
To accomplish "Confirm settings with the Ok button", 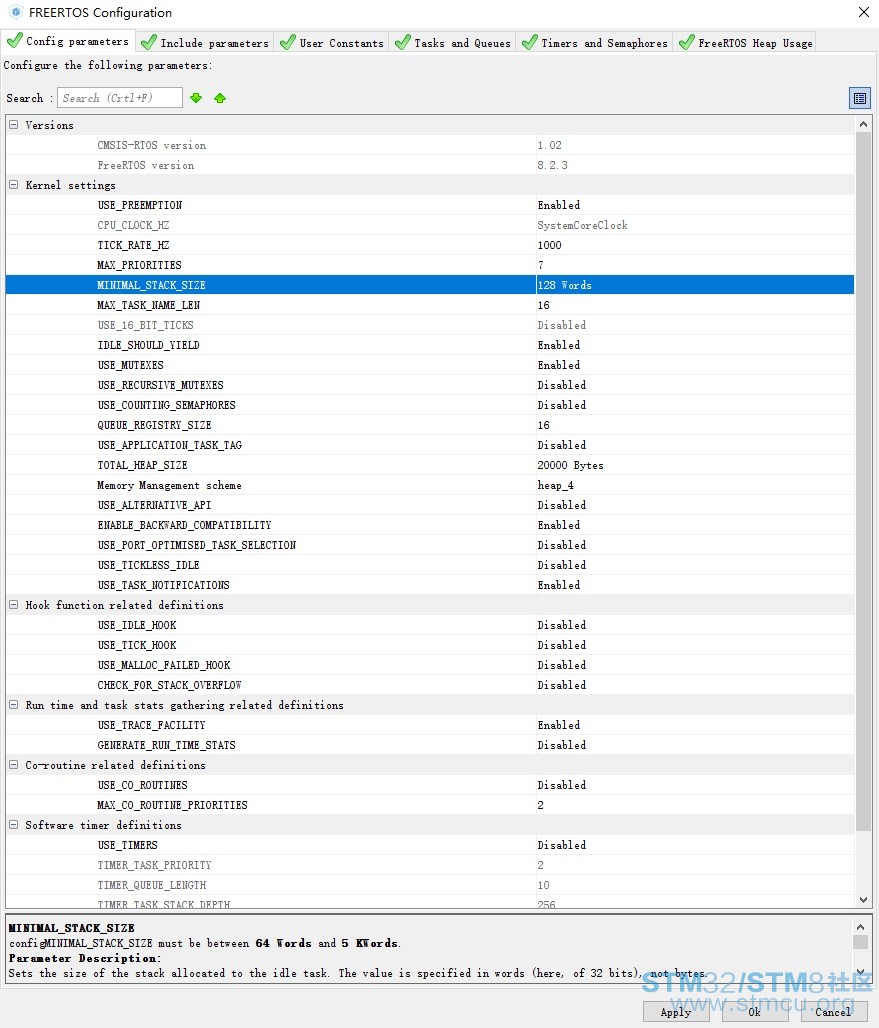I will coord(755,1012).
